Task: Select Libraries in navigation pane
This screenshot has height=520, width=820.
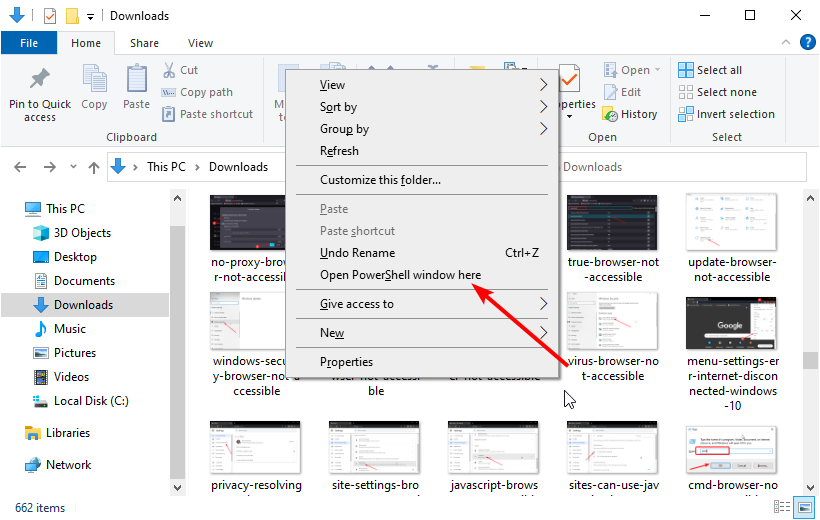Action: coord(57,433)
